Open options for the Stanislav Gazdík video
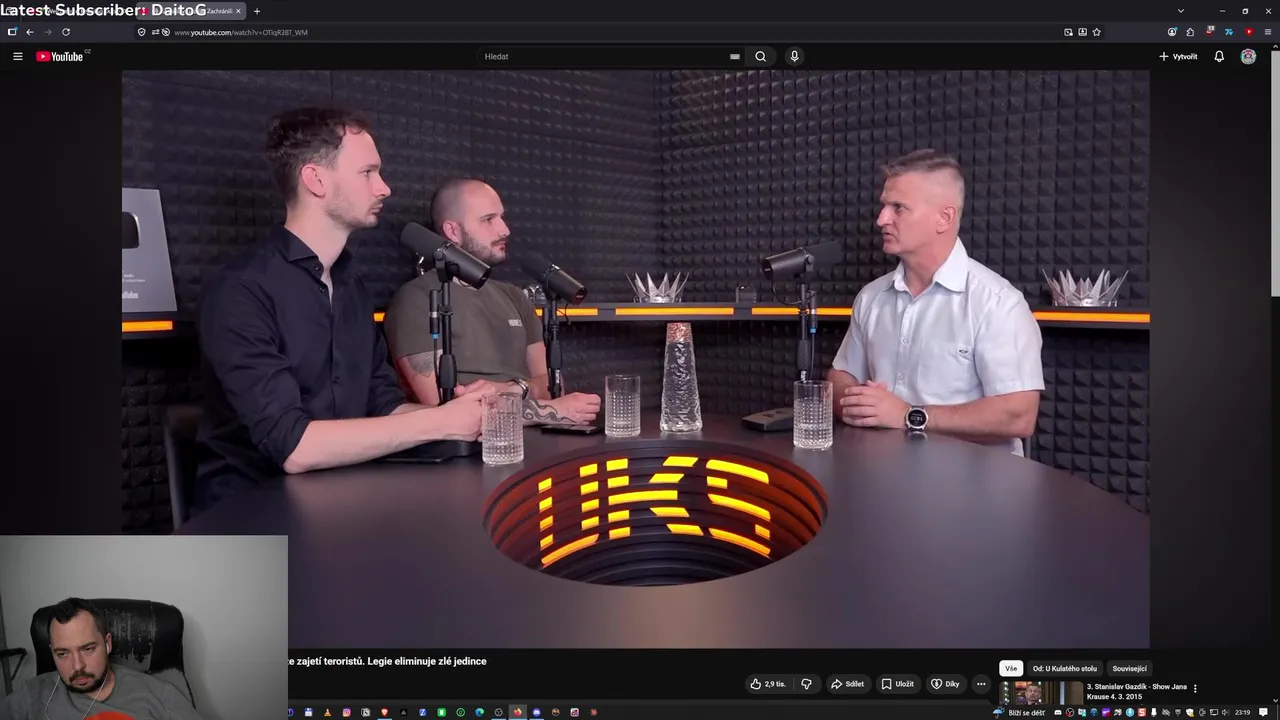Screen dimensions: 1280x720 [x=1195, y=688]
